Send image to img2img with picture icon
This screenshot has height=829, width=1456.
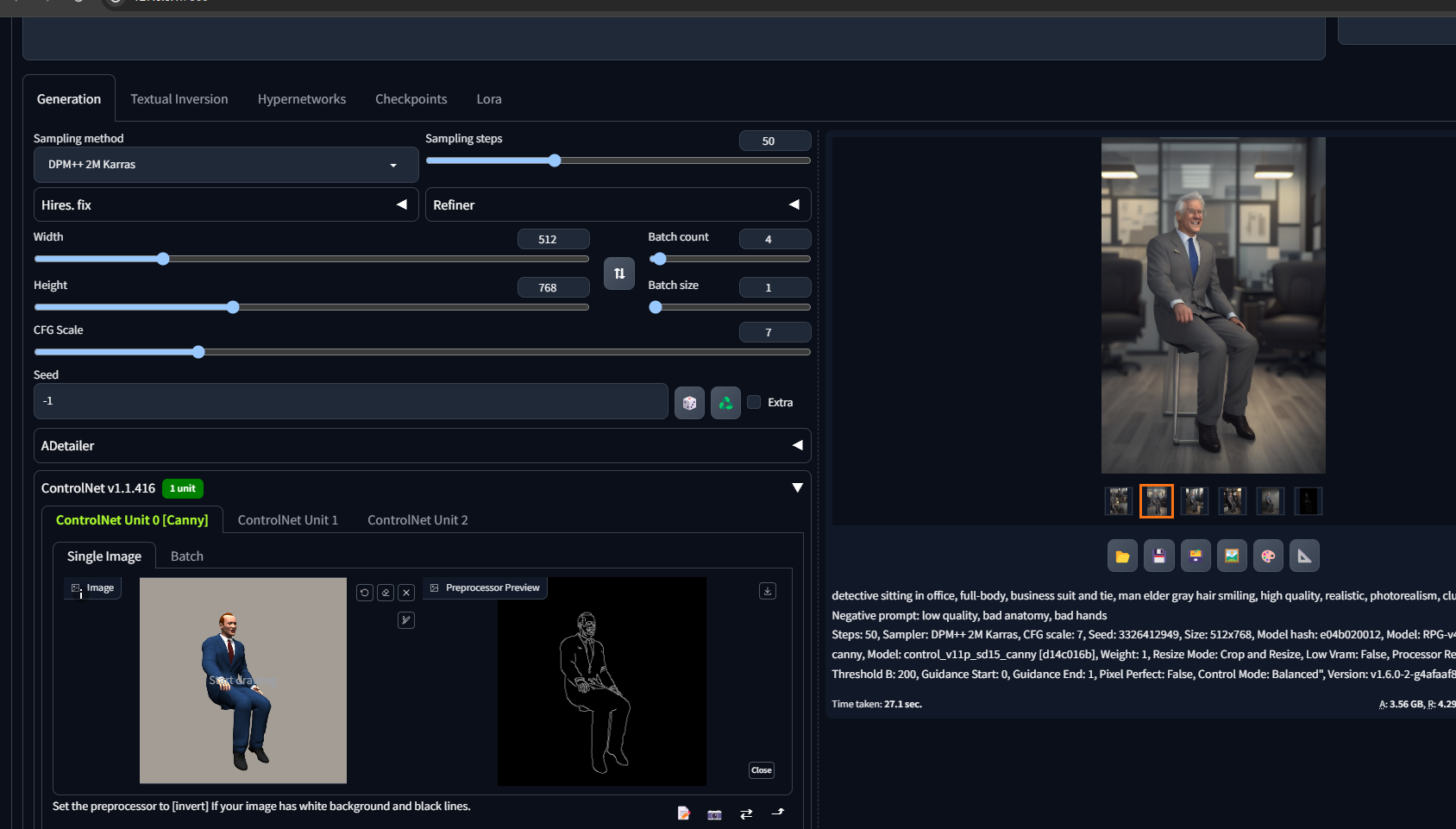pyautogui.click(x=1232, y=556)
